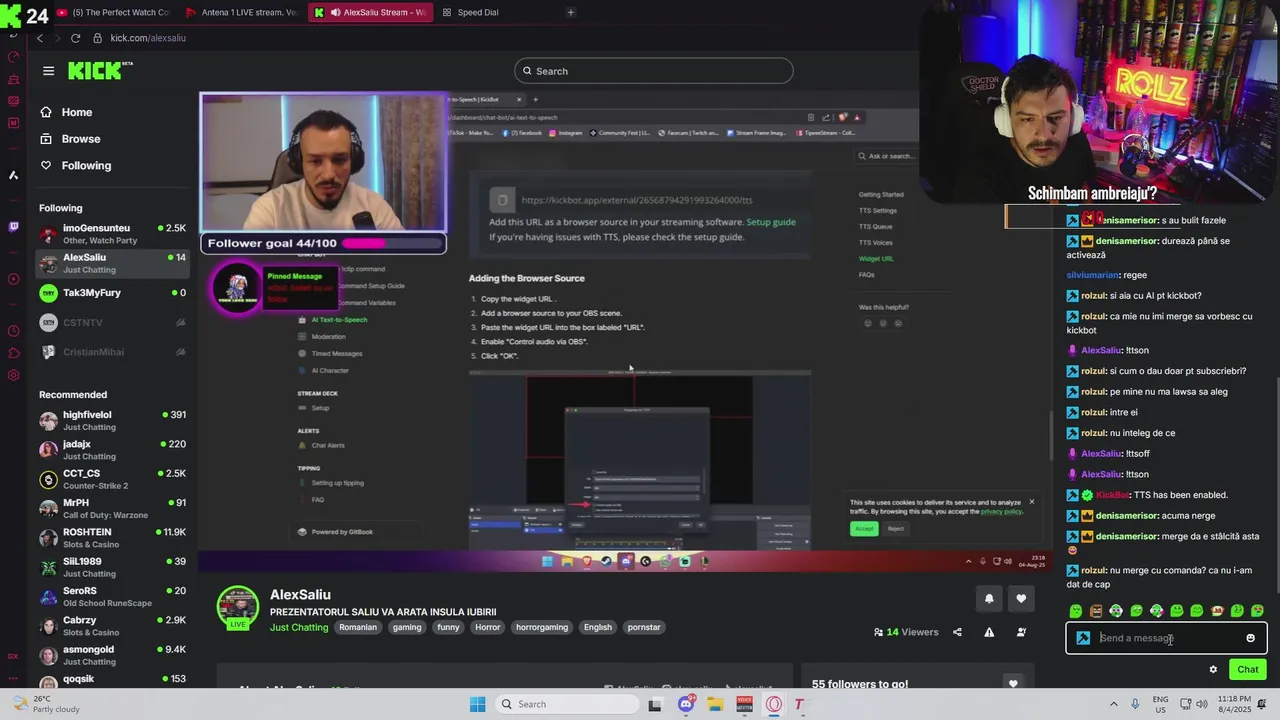Select the funny tag

coord(448,627)
